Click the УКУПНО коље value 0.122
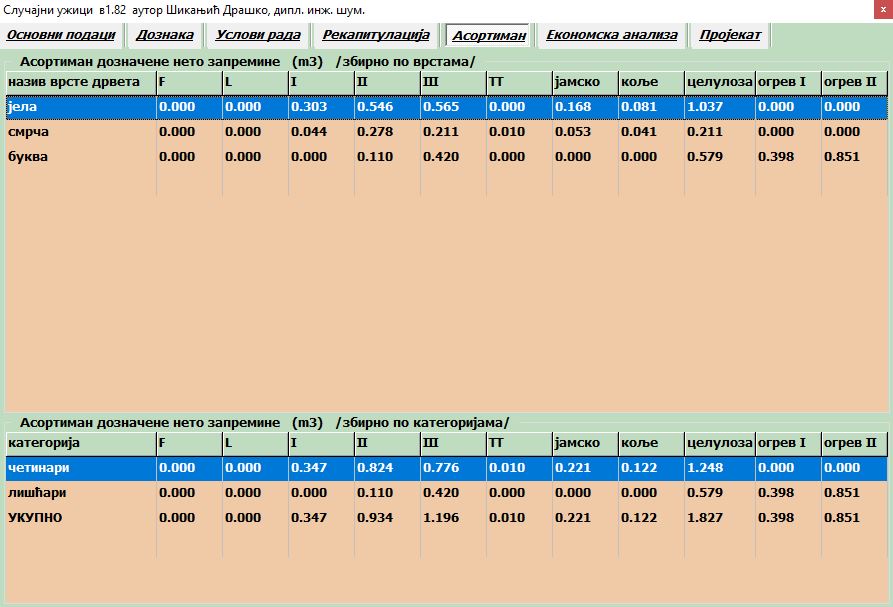 click(x=640, y=518)
